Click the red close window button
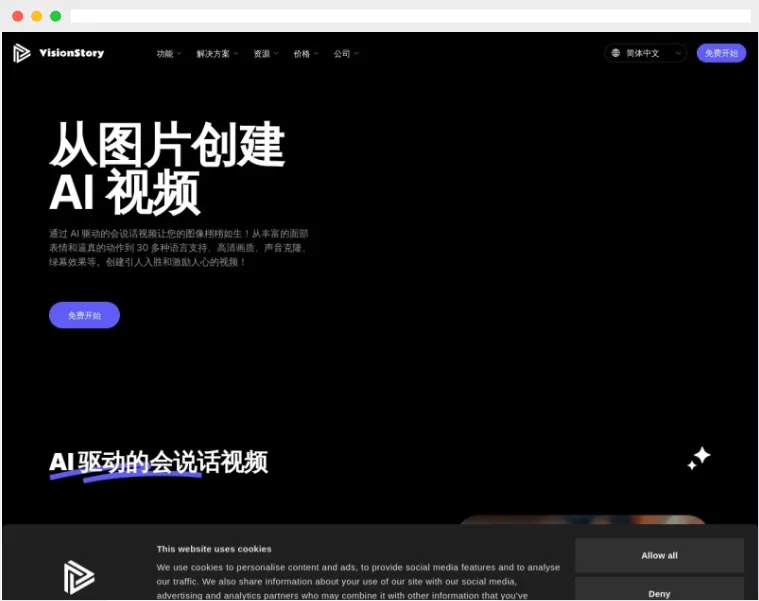759x601 pixels. click(x=17, y=16)
